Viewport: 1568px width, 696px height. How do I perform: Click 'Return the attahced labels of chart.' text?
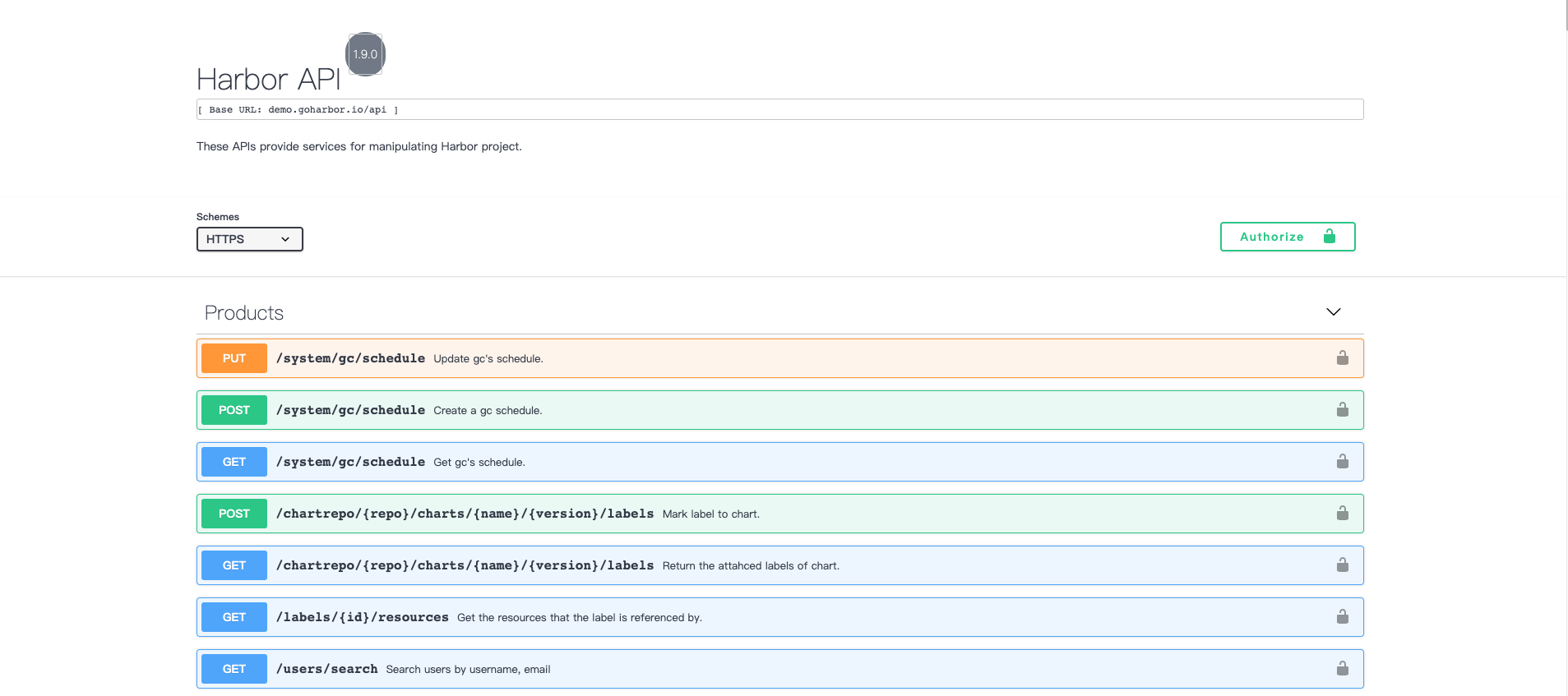(x=751, y=566)
